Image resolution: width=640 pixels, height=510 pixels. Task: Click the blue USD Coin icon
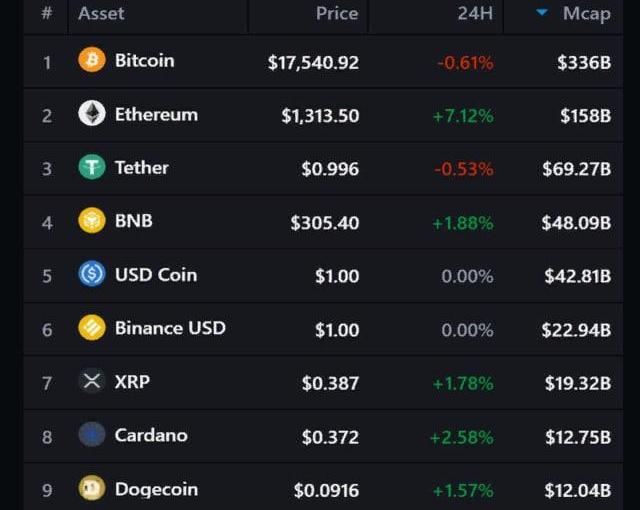click(92, 274)
